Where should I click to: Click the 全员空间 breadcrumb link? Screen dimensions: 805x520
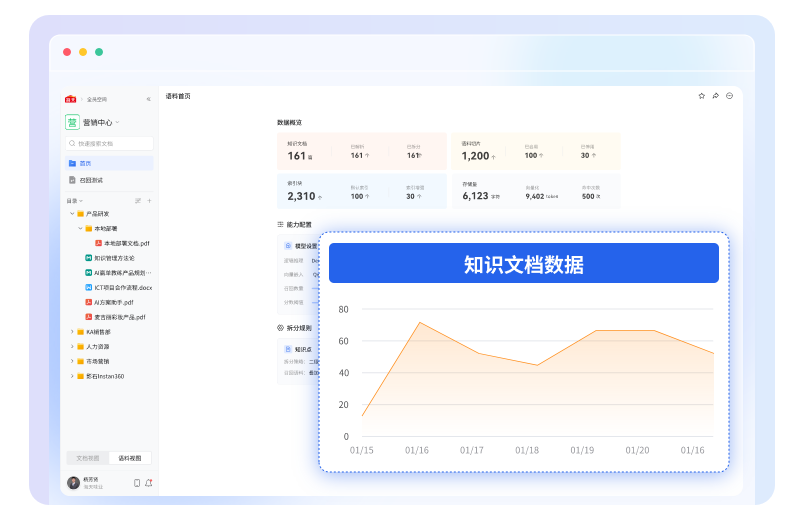97,100
